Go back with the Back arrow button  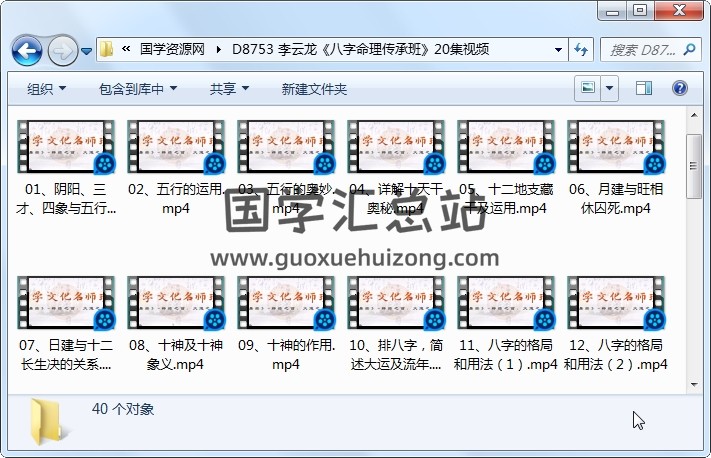pyautogui.click(x=27, y=50)
